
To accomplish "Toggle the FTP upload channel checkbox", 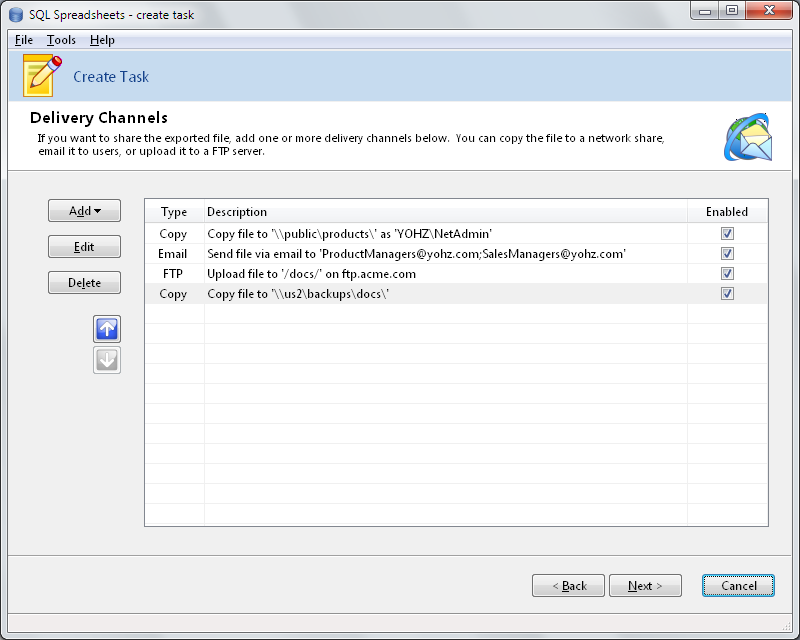I will tap(727, 273).
